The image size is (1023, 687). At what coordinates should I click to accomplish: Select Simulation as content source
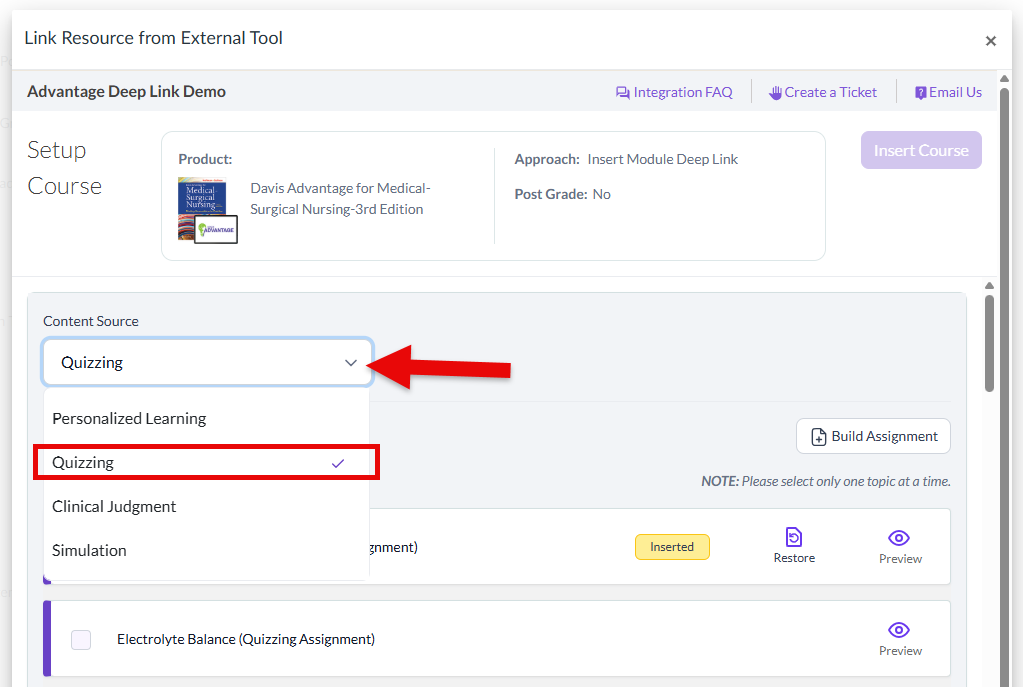pyautogui.click(x=89, y=551)
